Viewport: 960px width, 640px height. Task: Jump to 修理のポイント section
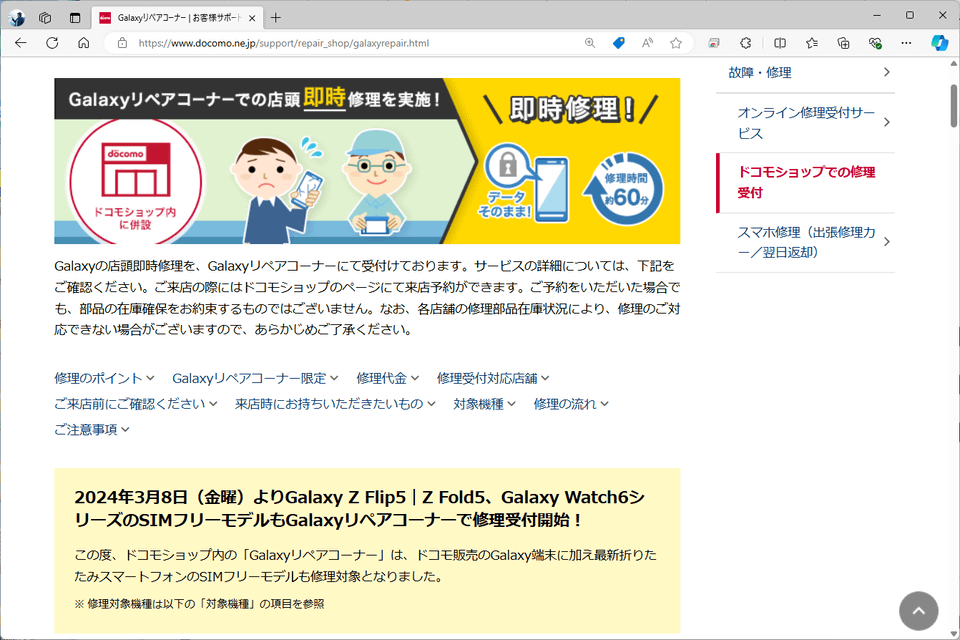(104, 378)
